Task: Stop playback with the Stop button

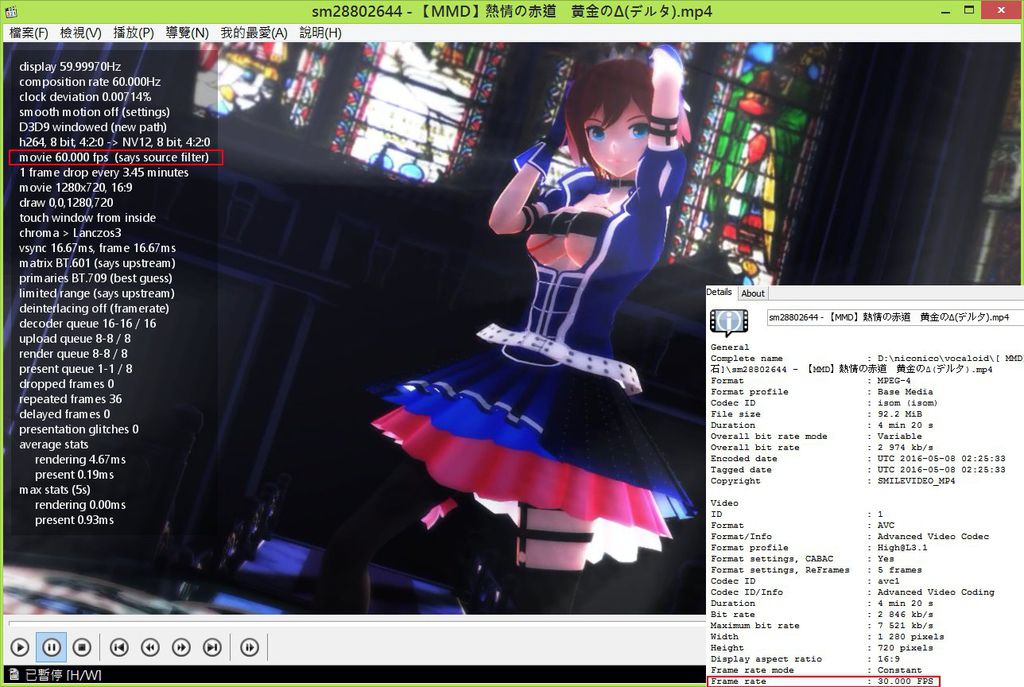Action: [82, 647]
